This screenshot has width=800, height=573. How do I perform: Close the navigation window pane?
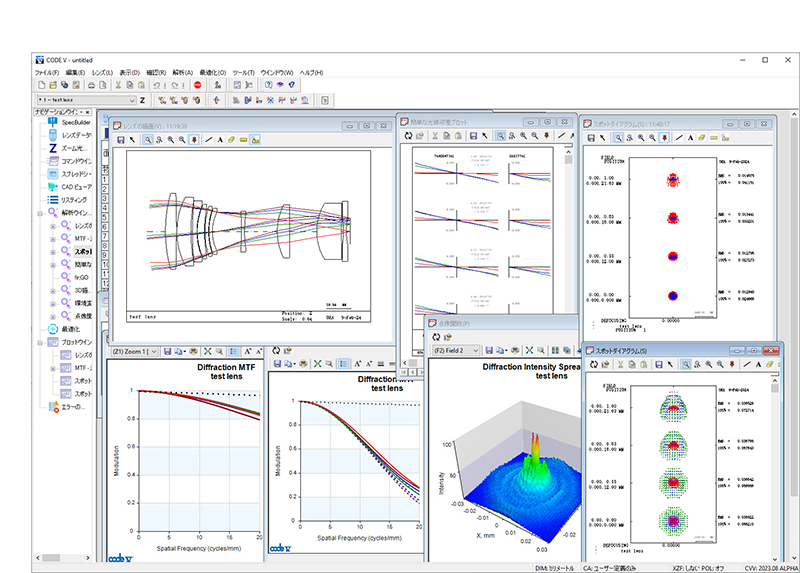(x=88, y=112)
